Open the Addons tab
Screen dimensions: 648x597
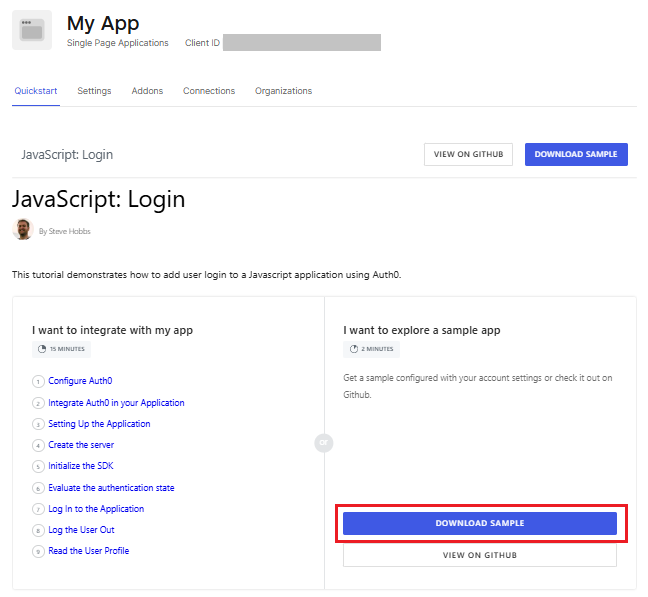pos(147,91)
